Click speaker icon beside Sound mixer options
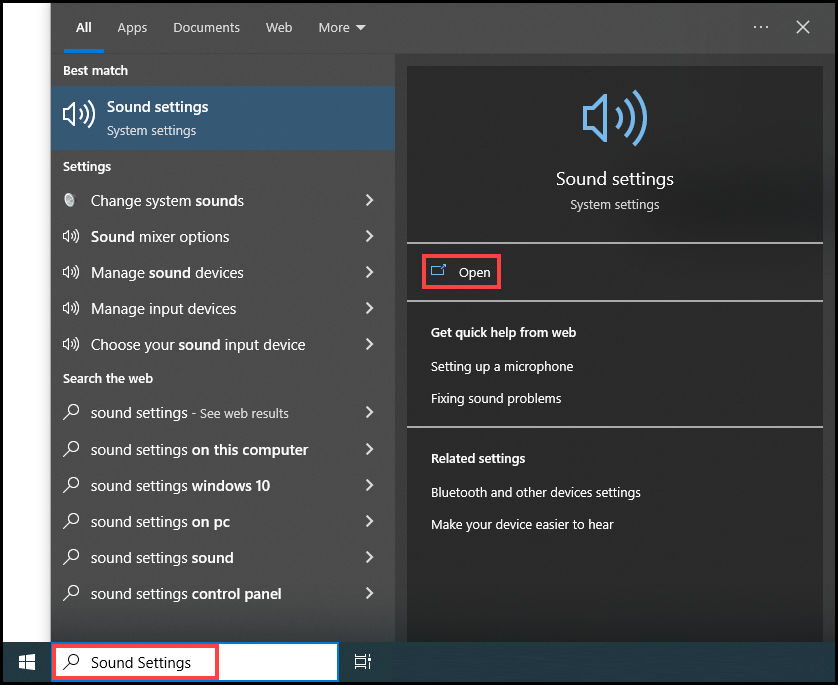Viewport: 838px width, 685px height. tap(71, 236)
